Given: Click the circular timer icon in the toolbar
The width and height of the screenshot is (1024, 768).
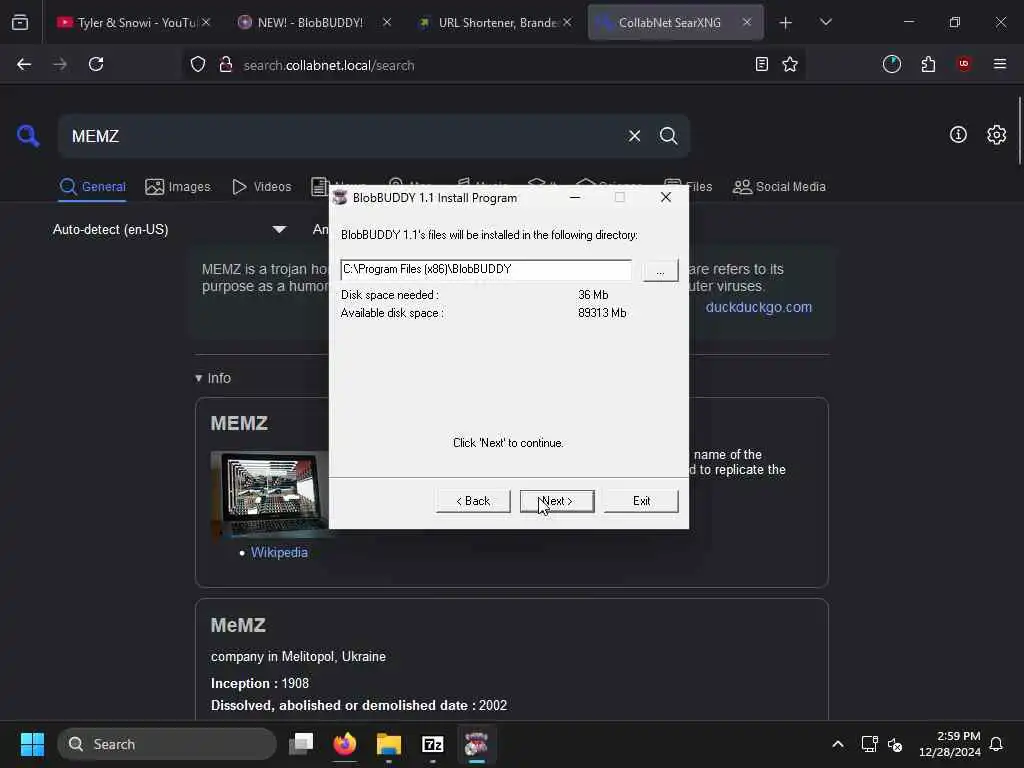Looking at the screenshot, I should point(891,65).
